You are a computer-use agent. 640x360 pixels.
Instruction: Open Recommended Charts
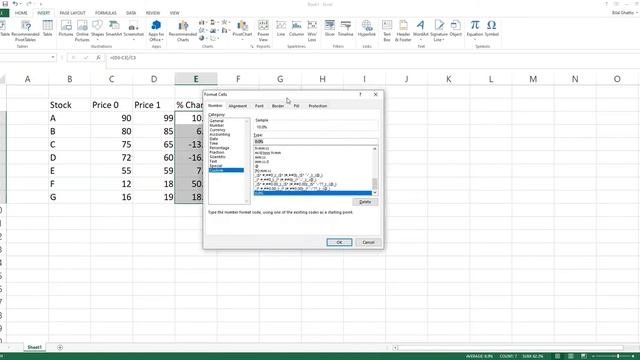[x=183, y=31]
